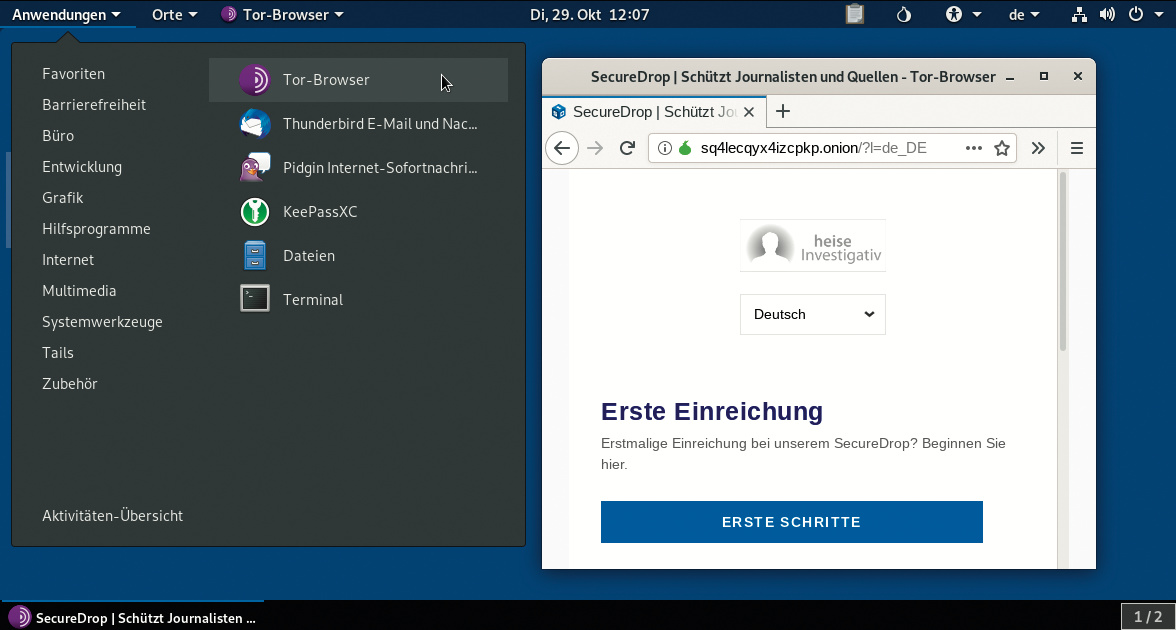This screenshot has width=1176, height=630.
Task: Open the accessibility menu in top panel
Action: [963, 14]
